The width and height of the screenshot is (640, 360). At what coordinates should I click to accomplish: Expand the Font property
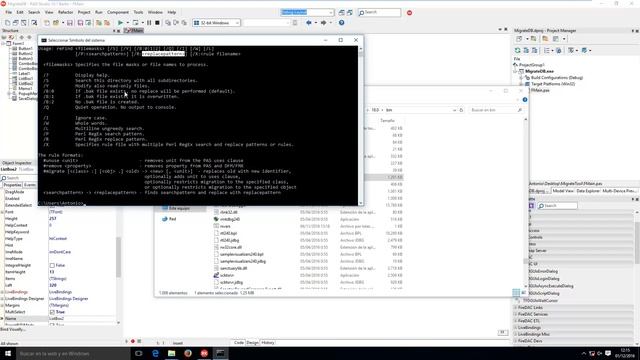click(2, 212)
